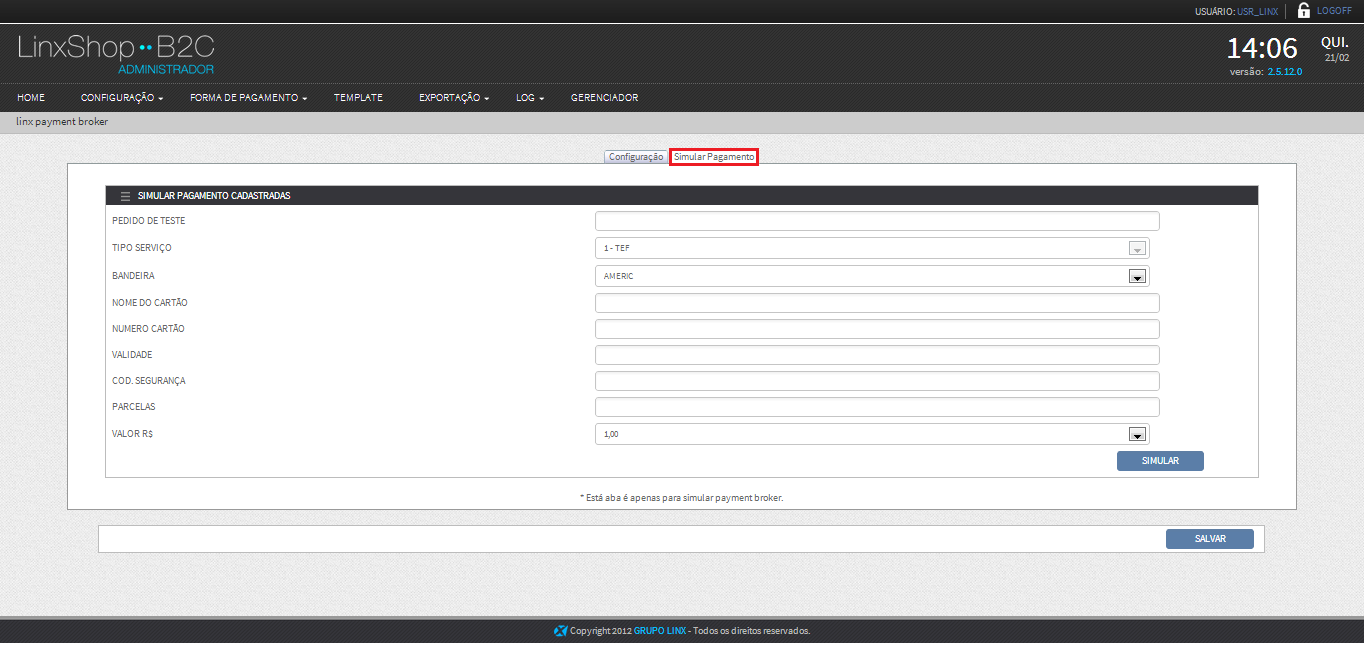Screen dimensions: 1370x648
Task: Focus the Validade input field
Action: click(x=877, y=355)
